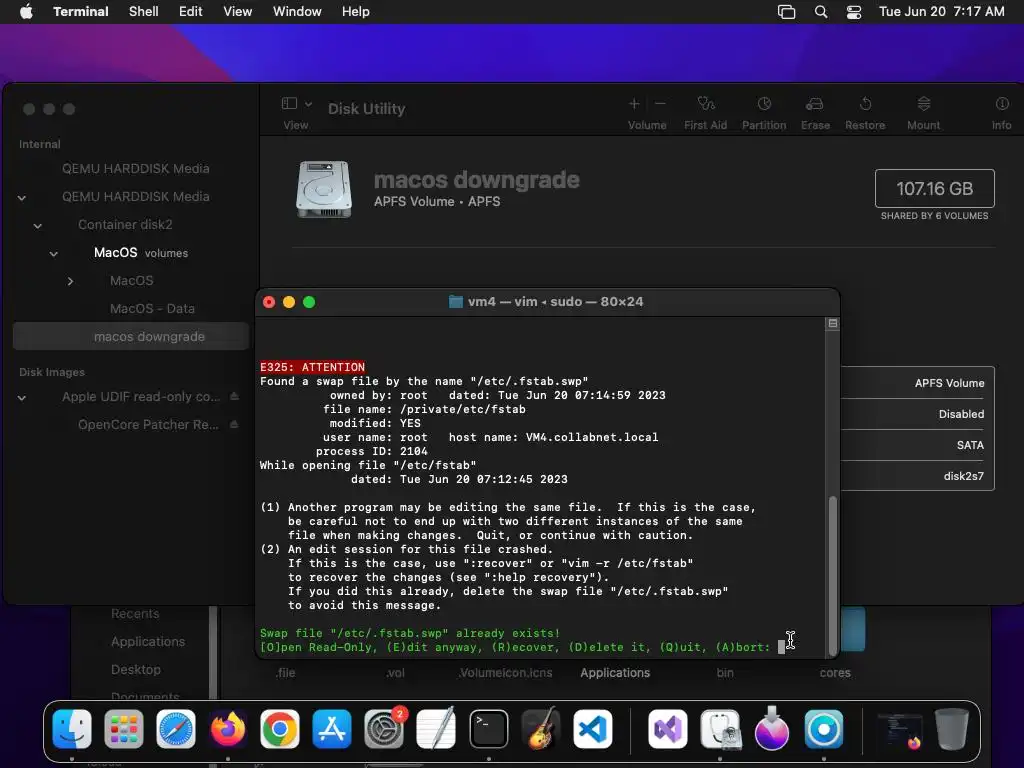Select first QEMU HARDDISK Media entry
1024x768 pixels.
[136, 168]
